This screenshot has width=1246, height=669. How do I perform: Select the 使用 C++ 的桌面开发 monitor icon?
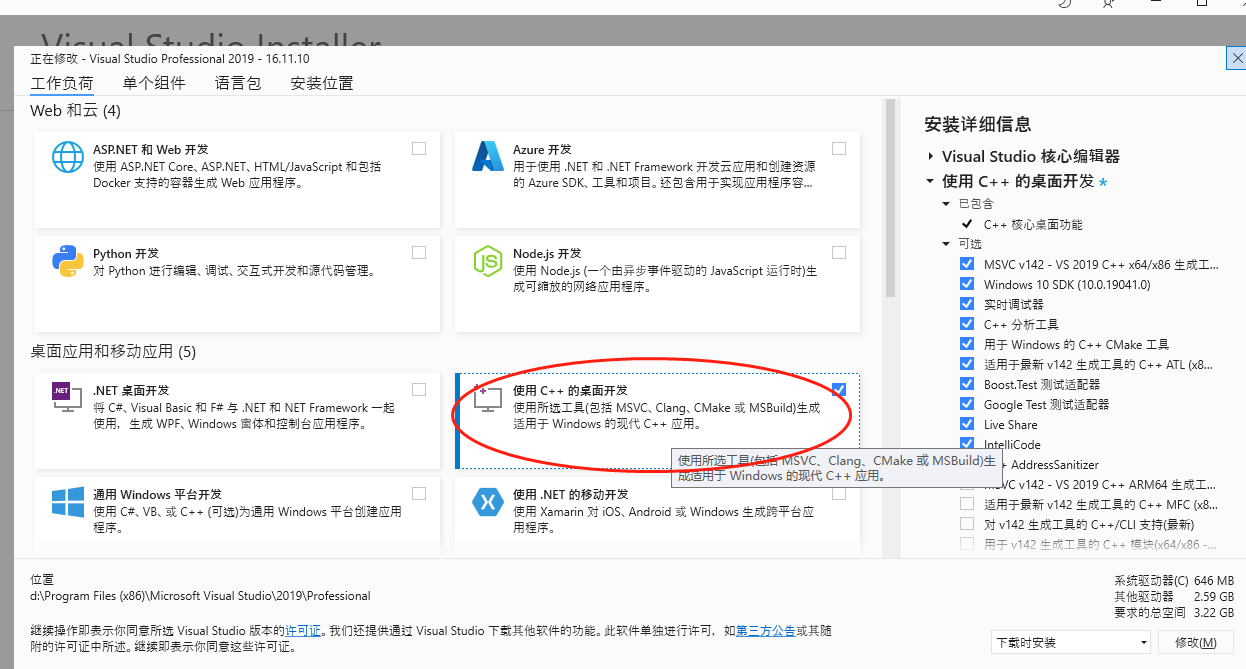[x=487, y=399]
